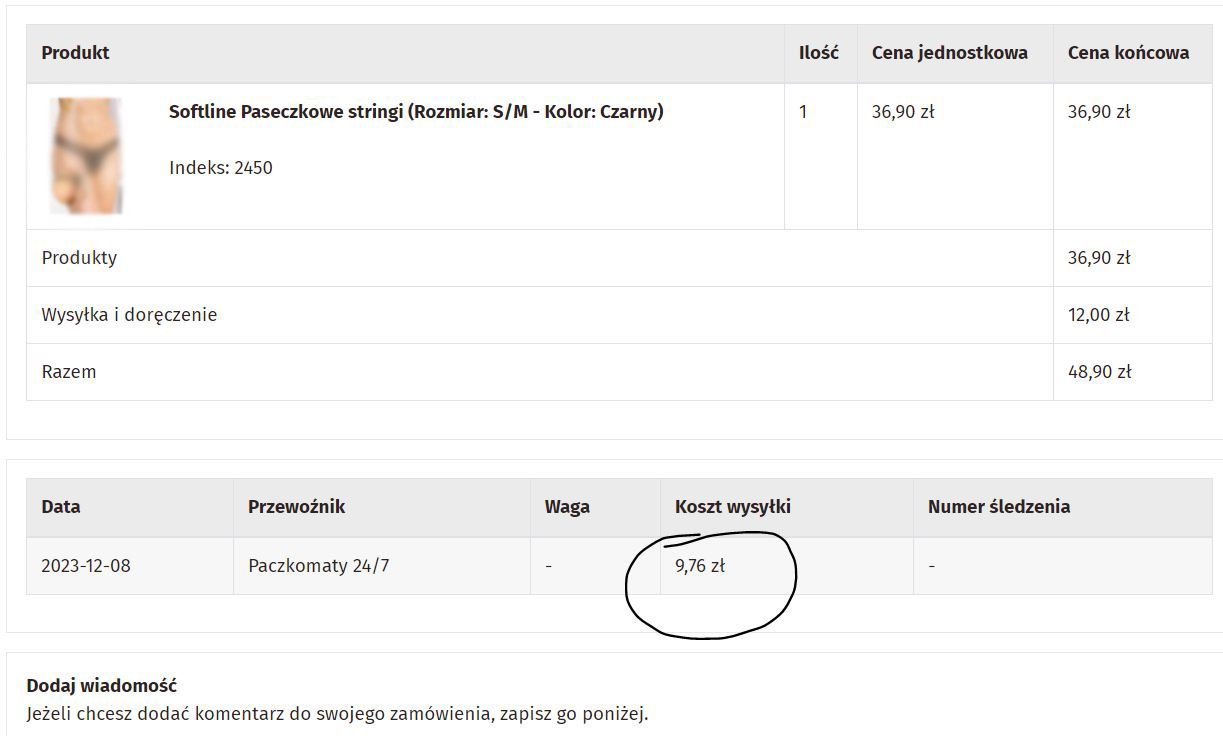Click the Numer śledzenia column header
Image resolution: width=1223 pixels, height=736 pixels.
coord(999,506)
